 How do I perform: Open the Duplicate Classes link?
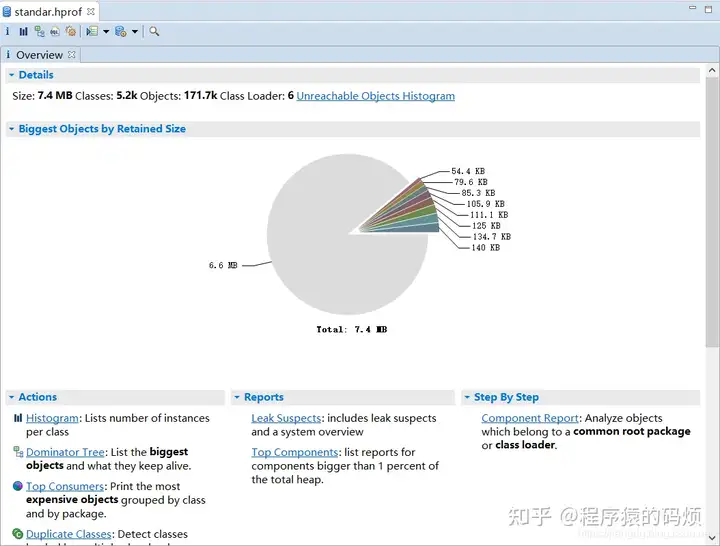coord(69,534)
